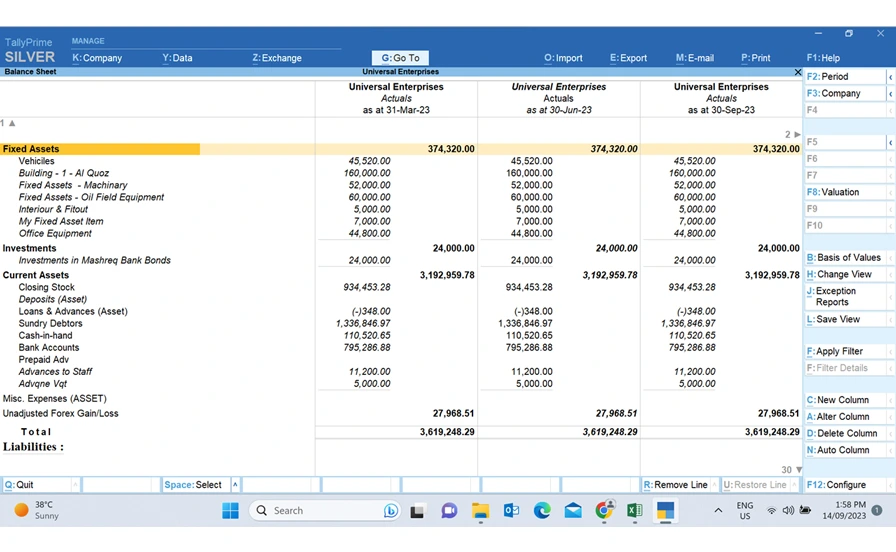Open Google Chrome from the taskbar
The width and height of the screenshot is (896, 552).
click(604, 510)
